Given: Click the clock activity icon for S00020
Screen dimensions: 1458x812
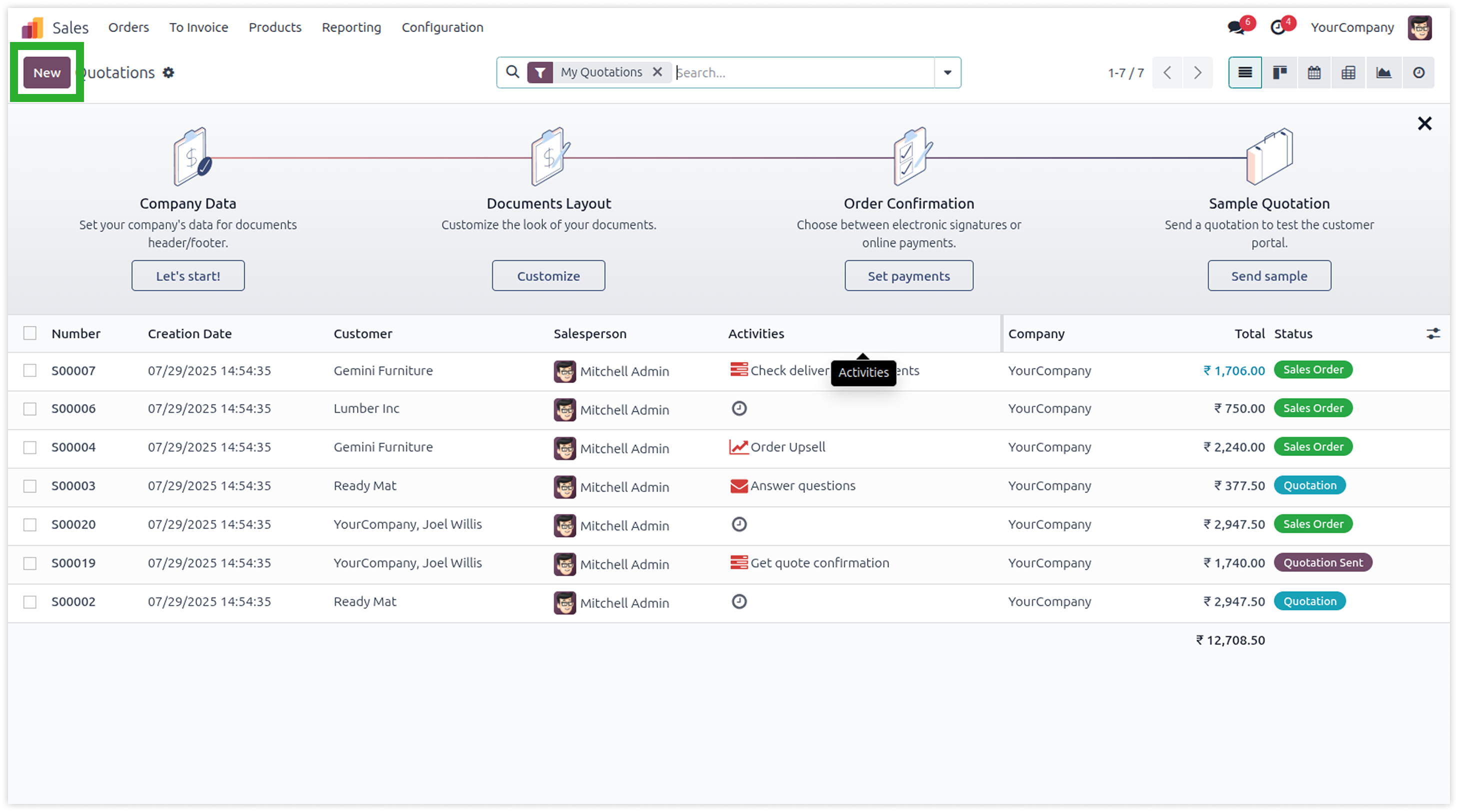Looking at the screenshot, I should click(738, 524).
